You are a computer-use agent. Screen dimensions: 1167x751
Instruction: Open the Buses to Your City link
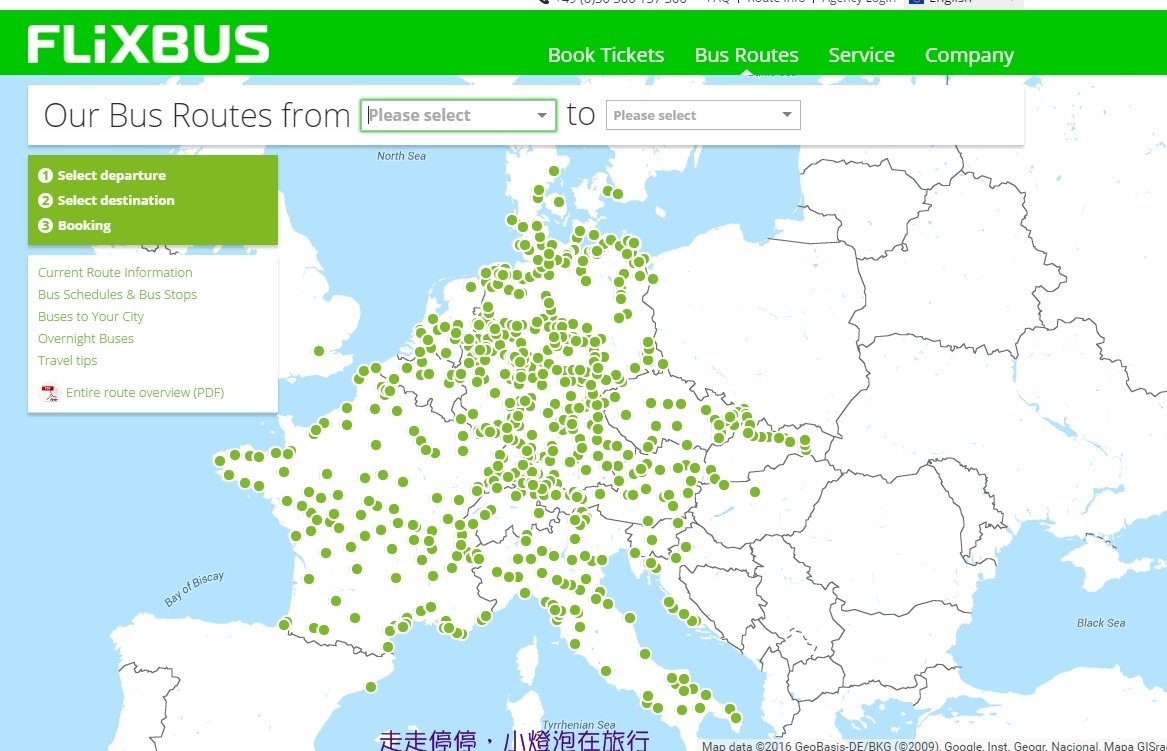click(91, 316)
